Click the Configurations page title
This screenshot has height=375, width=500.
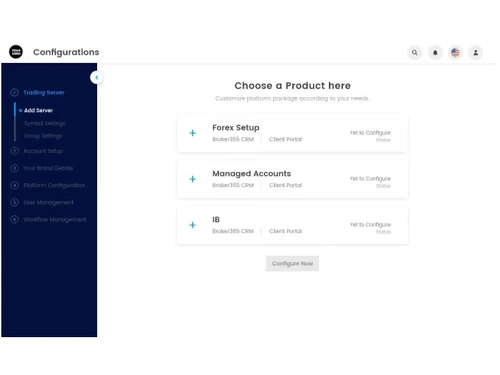pyautogui.click(x=66, y=52)
